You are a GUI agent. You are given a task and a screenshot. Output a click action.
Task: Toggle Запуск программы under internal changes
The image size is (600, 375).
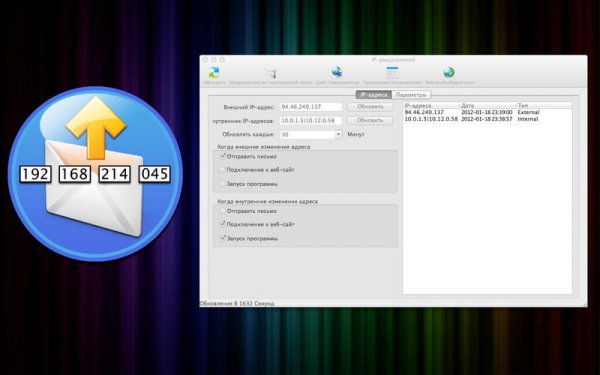223,238
